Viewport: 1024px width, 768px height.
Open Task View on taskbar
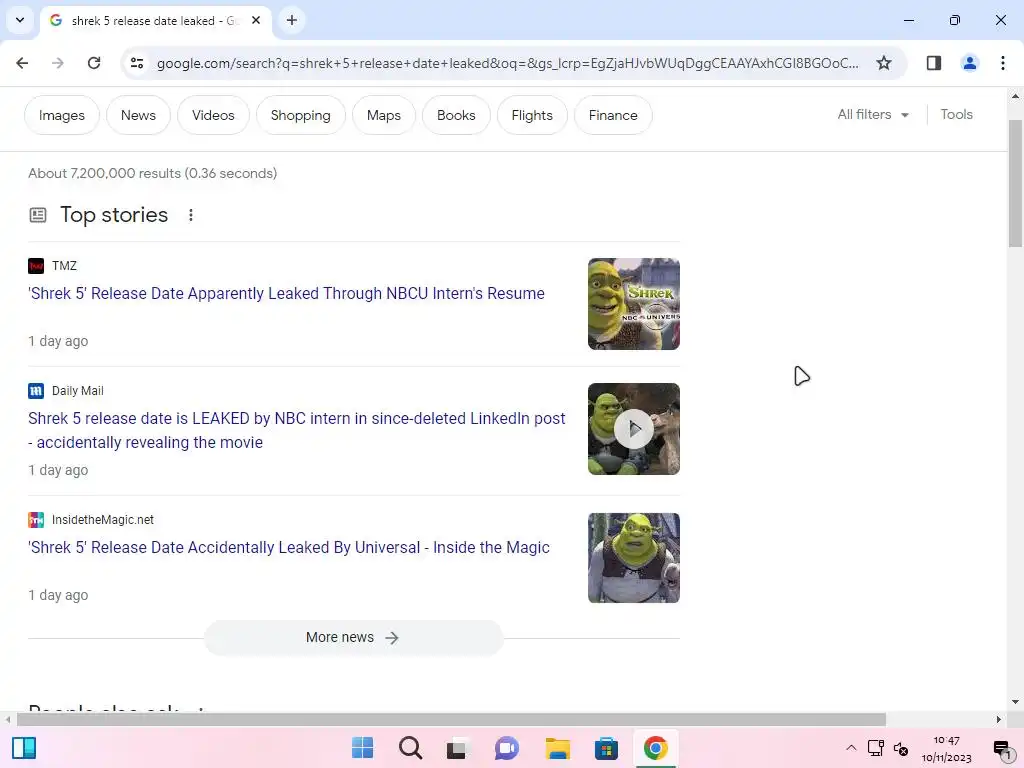coord(458,748)
